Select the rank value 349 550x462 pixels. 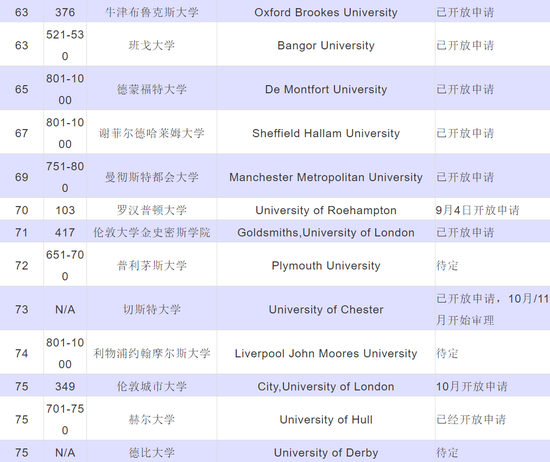click(65, 386)
